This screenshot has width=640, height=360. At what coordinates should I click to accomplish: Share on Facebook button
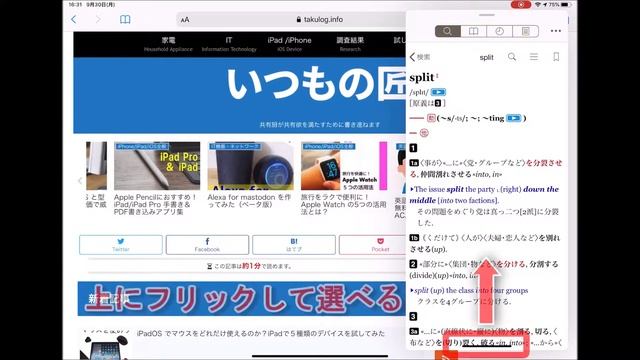[207, 244]
